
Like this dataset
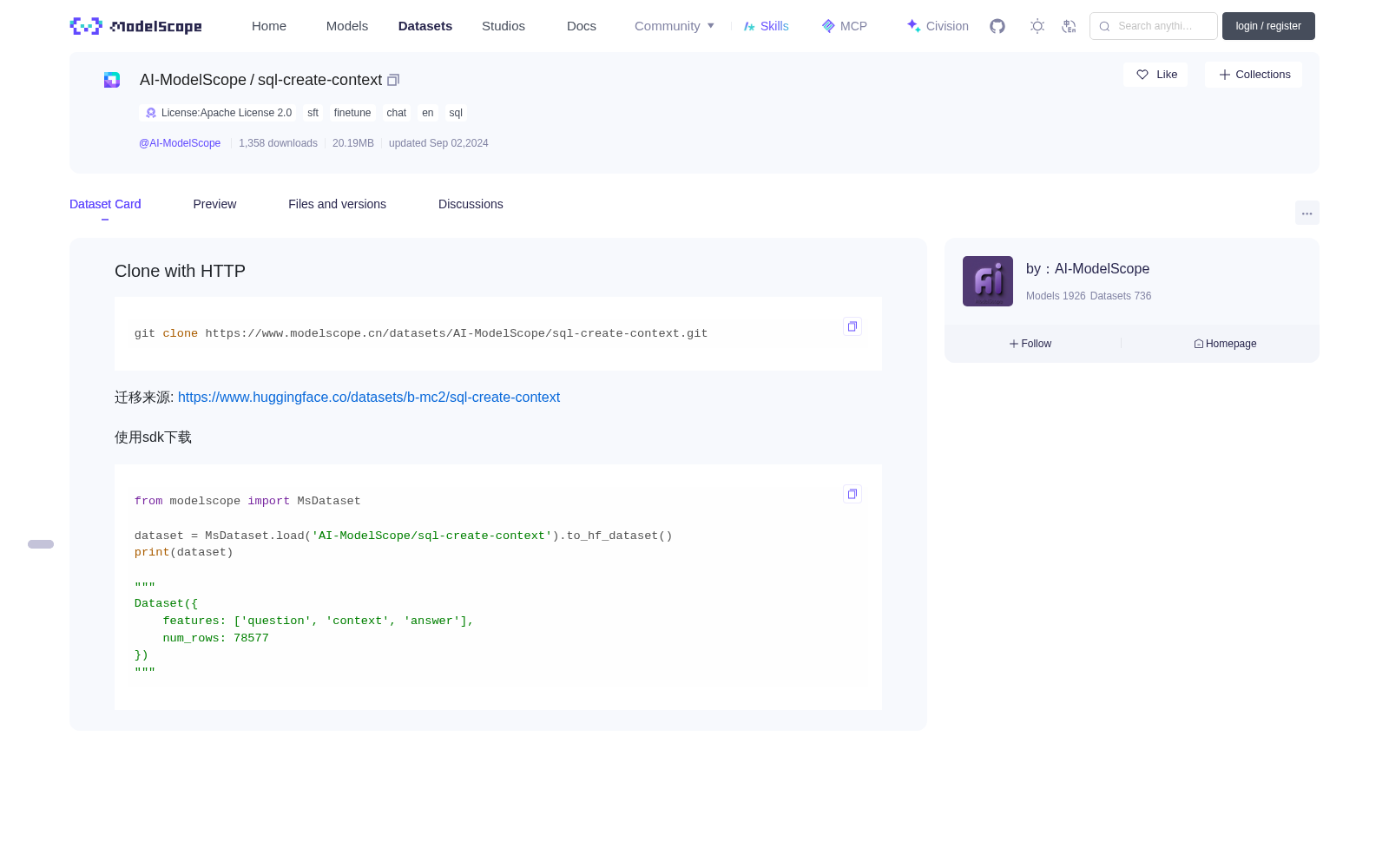(x=1156, y=75)
